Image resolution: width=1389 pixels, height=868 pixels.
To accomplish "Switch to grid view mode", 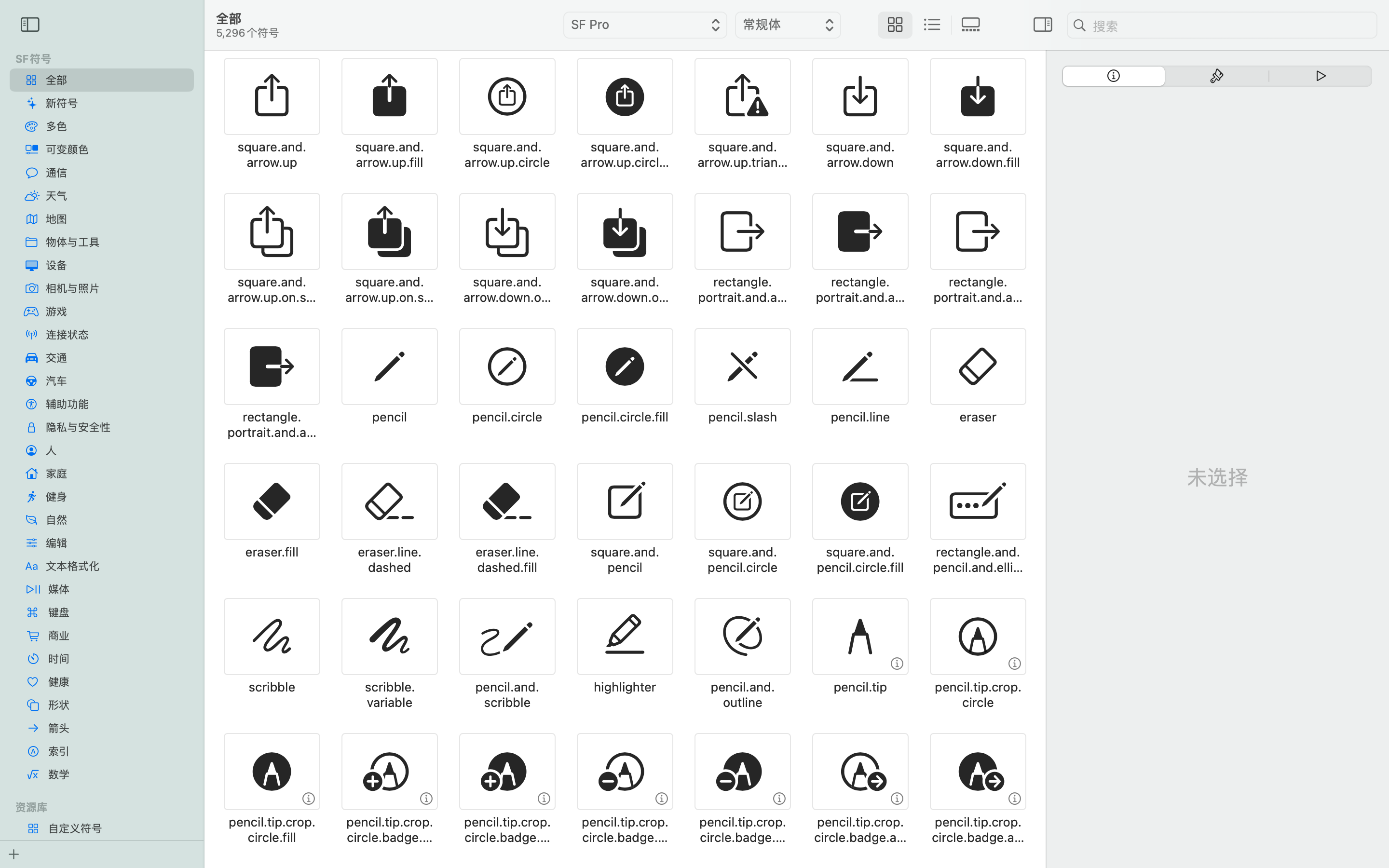I will pos(895,25).
